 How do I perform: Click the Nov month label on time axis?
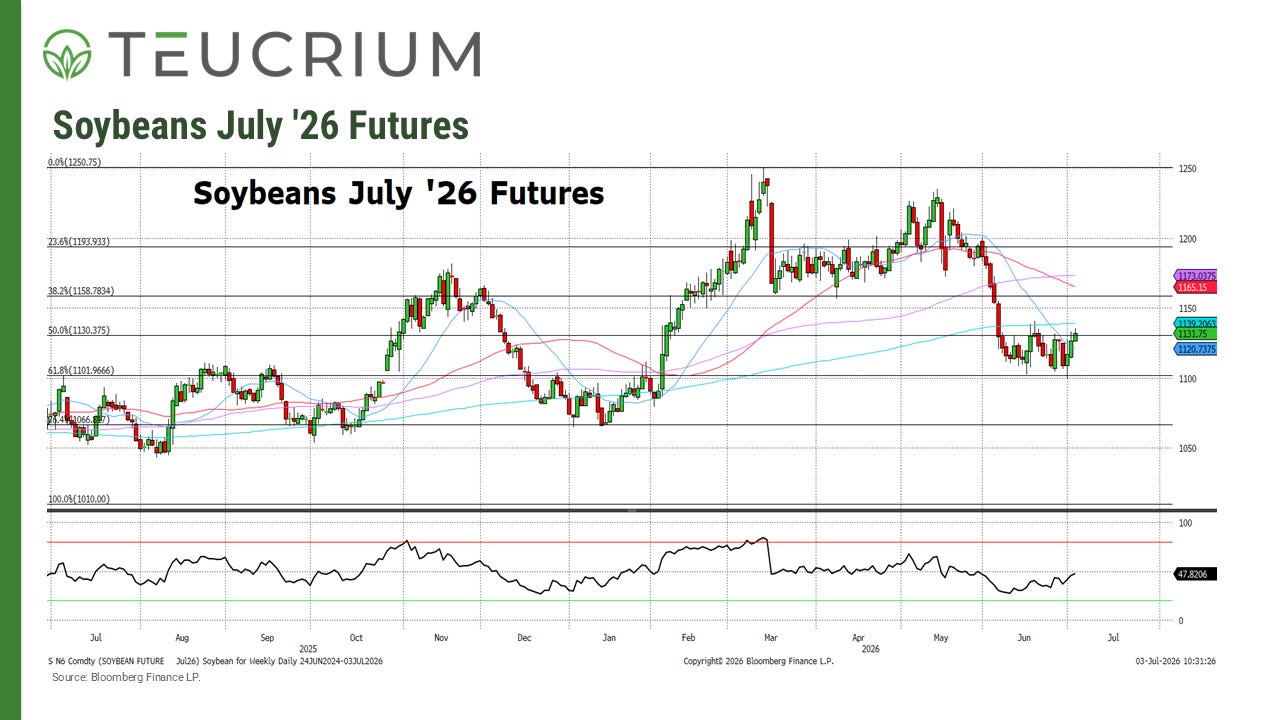click(442, 636)
